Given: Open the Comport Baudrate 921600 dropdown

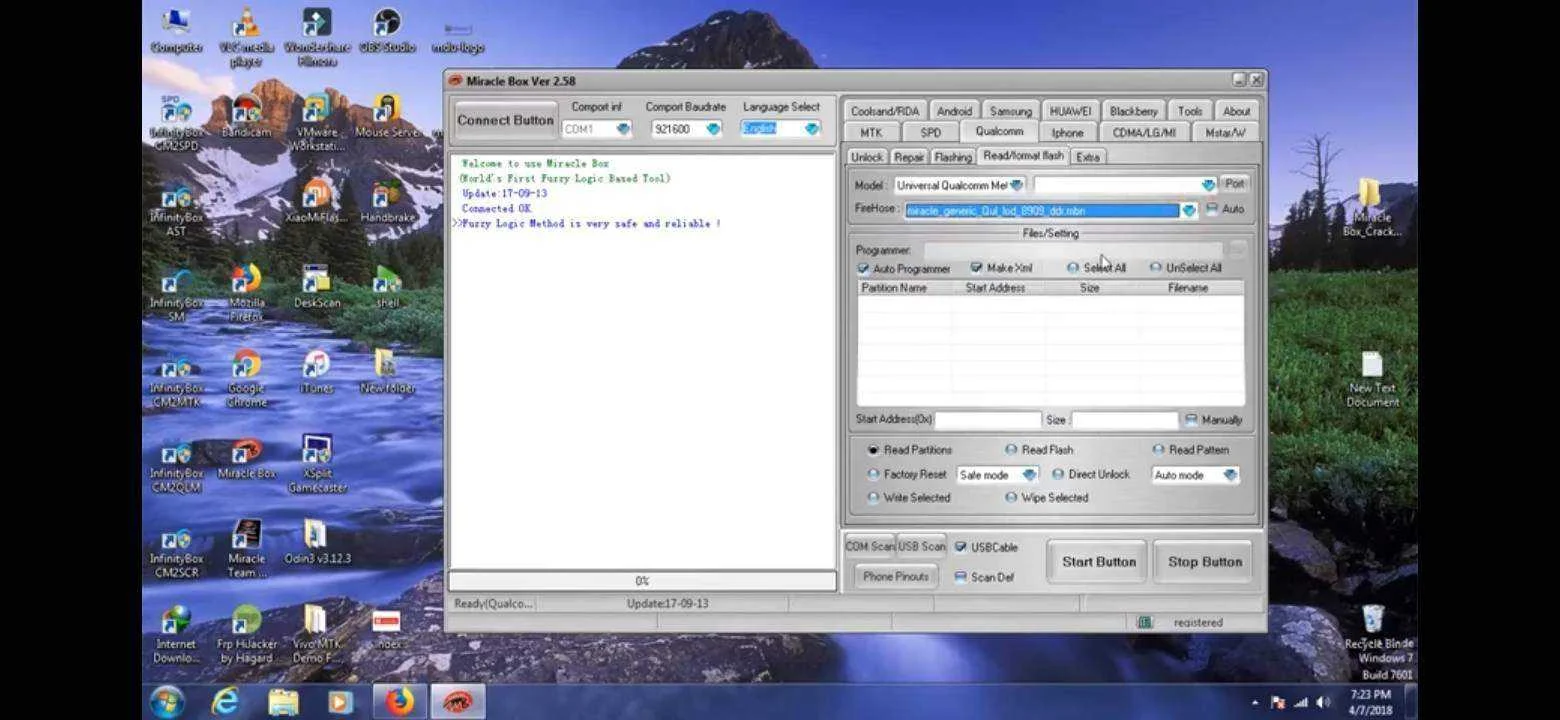Looking at the screenshot, I should 713,129.
